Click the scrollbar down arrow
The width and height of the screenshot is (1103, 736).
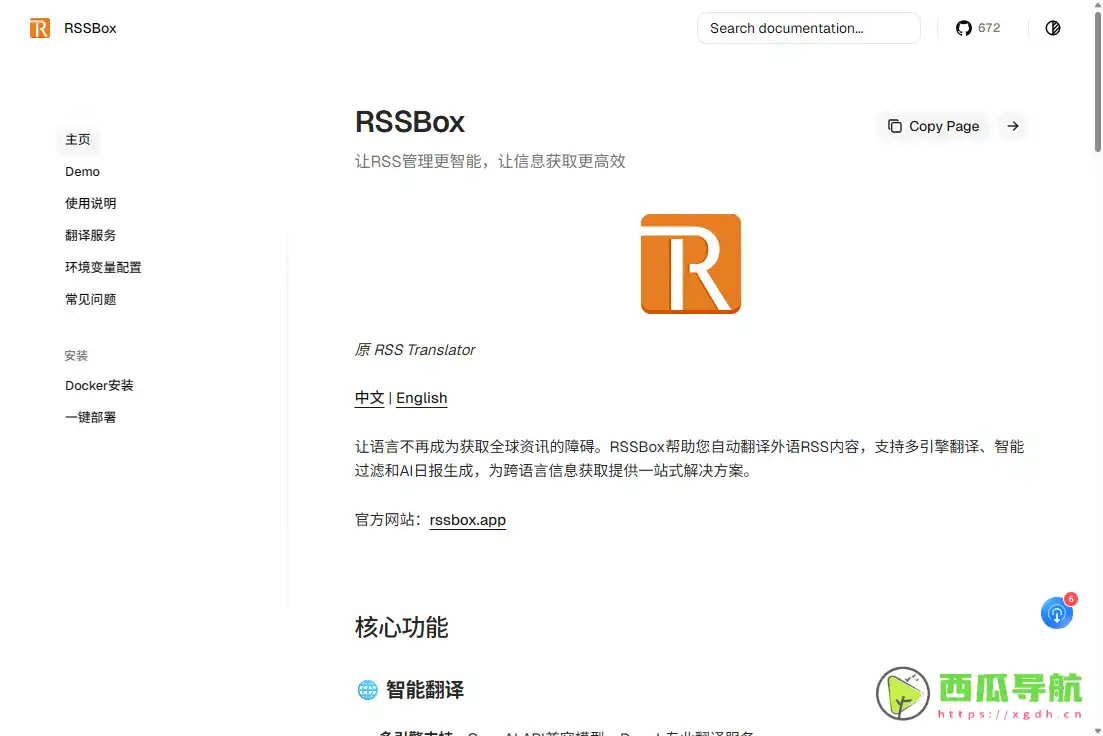(1097, 730)
